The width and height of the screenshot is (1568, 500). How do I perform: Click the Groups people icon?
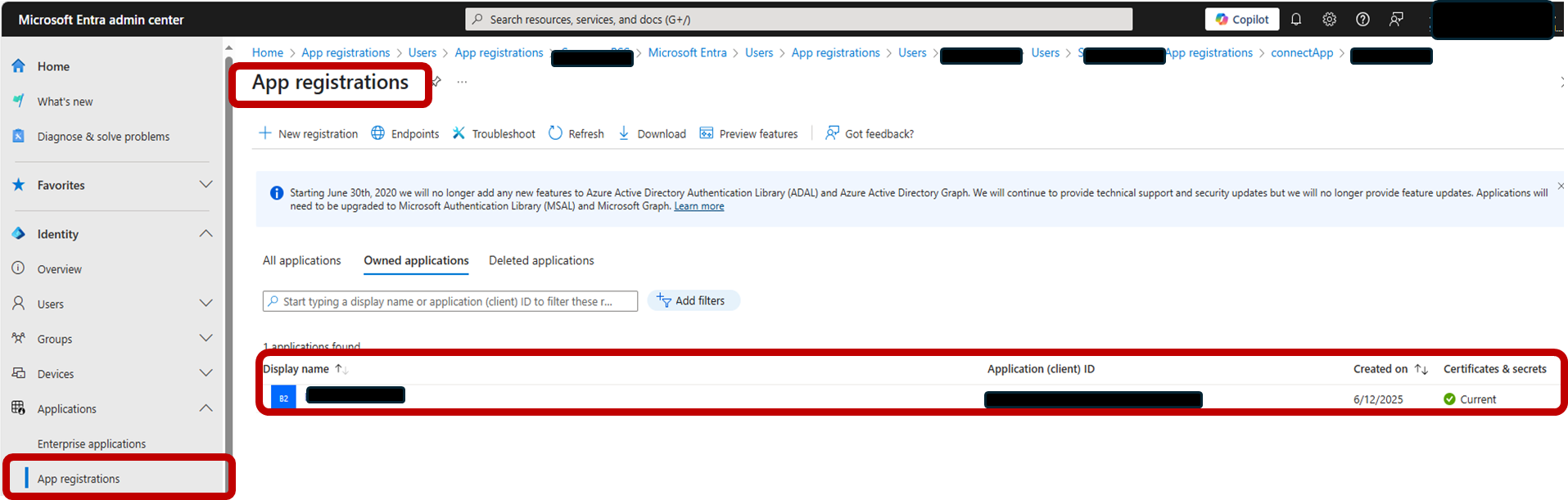coord(18,338)
